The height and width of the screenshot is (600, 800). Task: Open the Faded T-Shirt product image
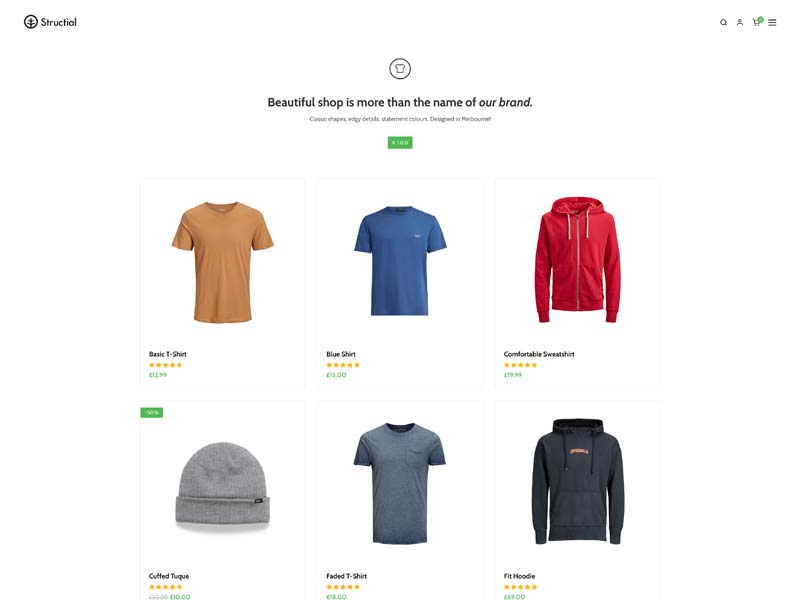click(x=399, y=483)
